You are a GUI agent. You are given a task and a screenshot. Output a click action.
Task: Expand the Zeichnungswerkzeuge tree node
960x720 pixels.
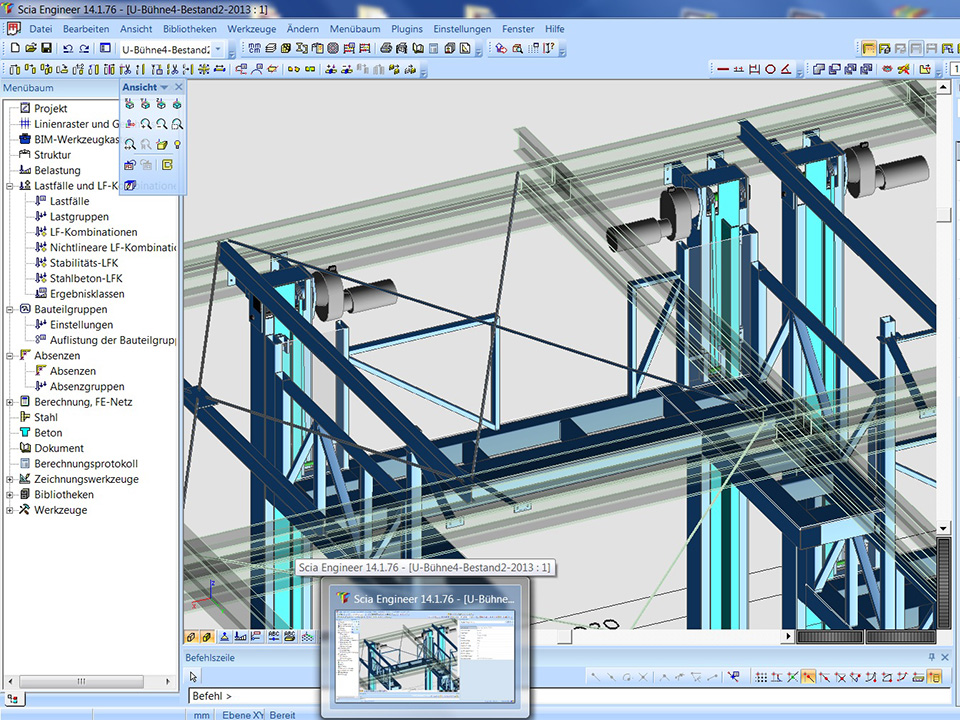tap(10, 479)
